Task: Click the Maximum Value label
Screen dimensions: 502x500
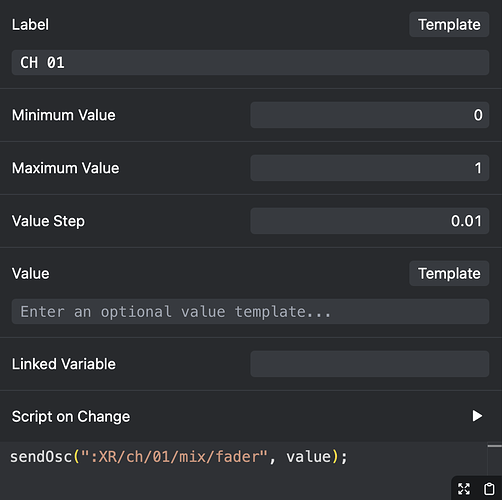Action: [65, 168]
